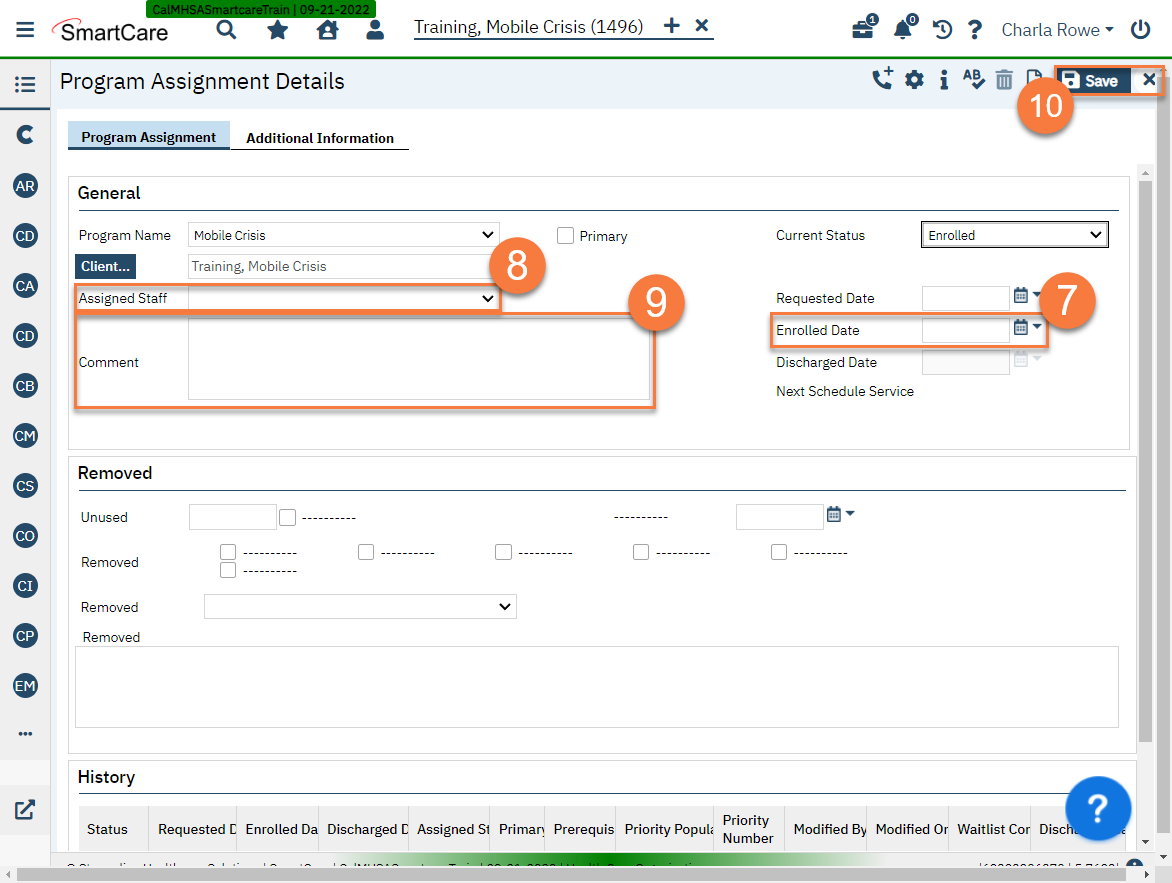1172x883 pixels.
Task: Open the settings gear in the toolbar
Action: 913,79
